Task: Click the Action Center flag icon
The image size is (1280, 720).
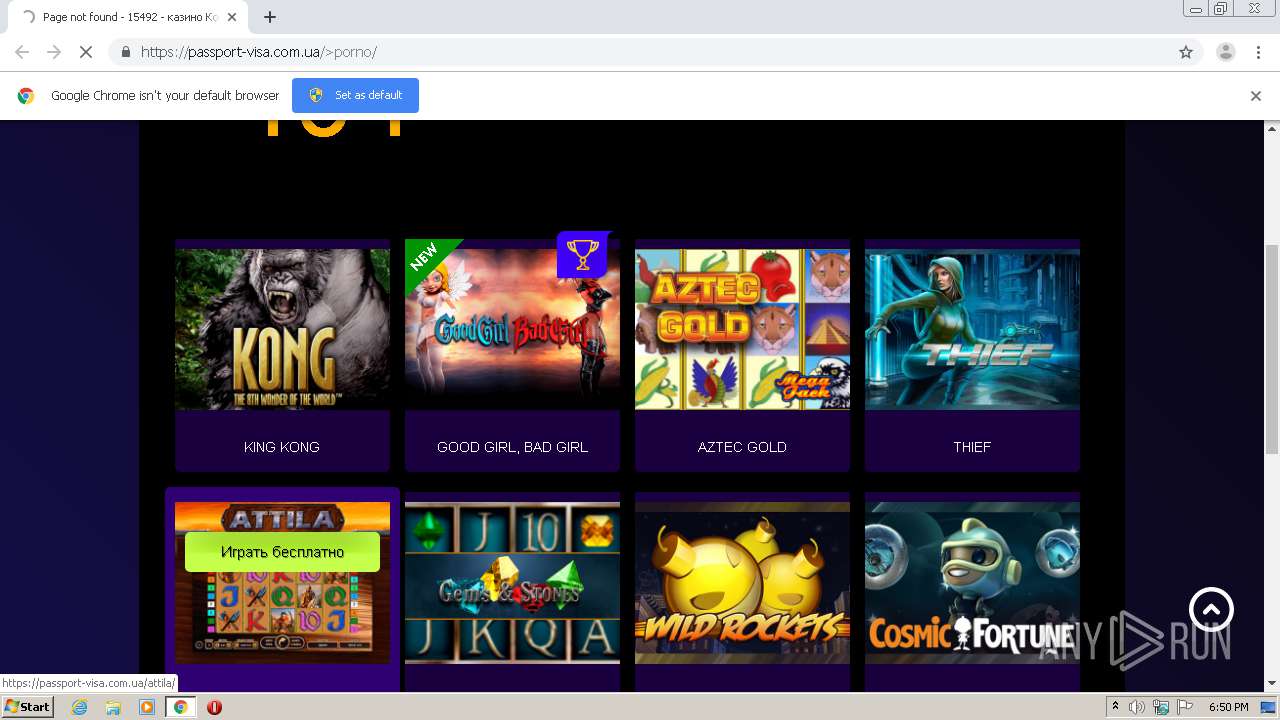Action: pos(1184,707)
